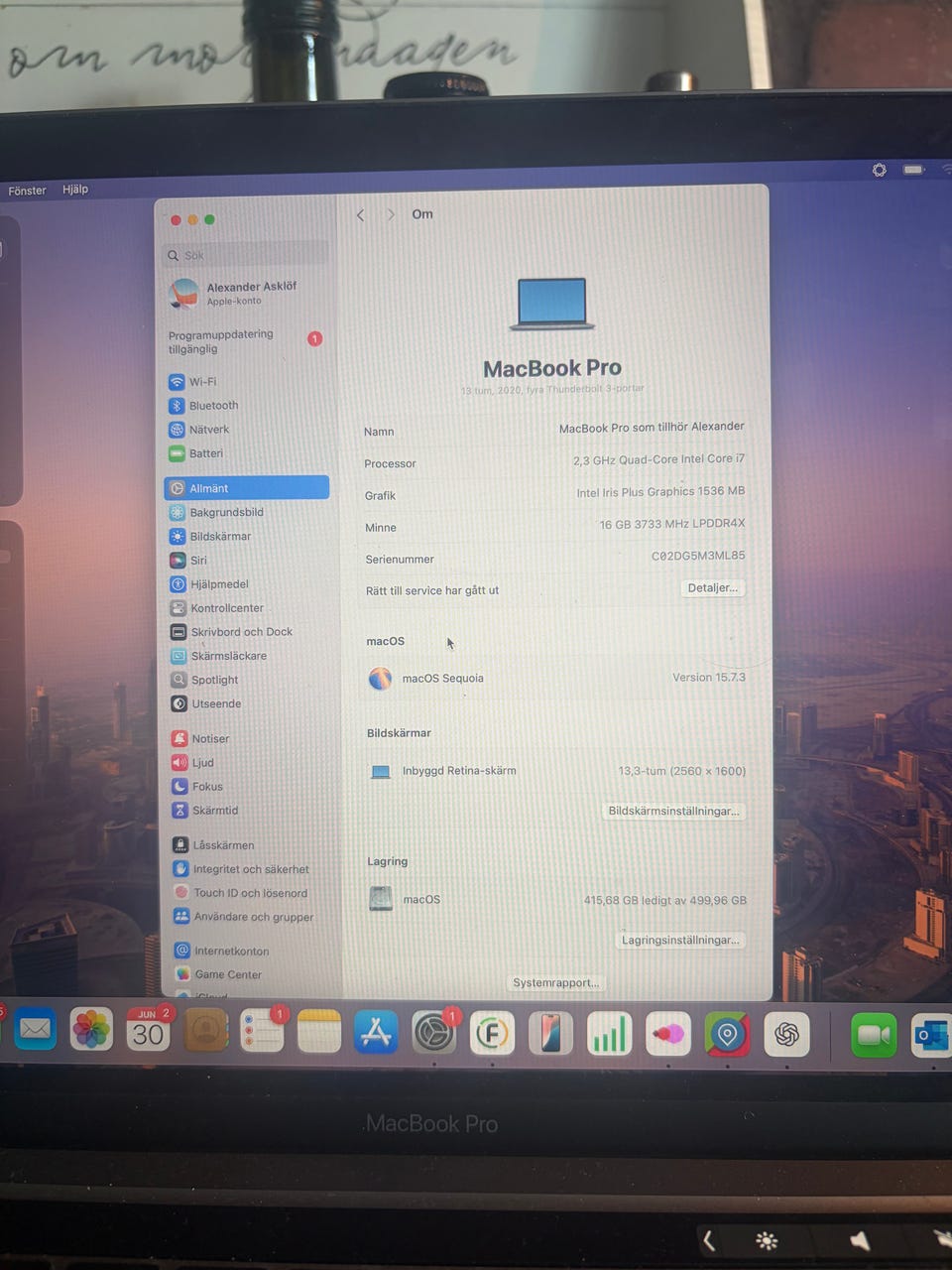Open the Fönster menu

pyautogui.click(x=27, y=190)
